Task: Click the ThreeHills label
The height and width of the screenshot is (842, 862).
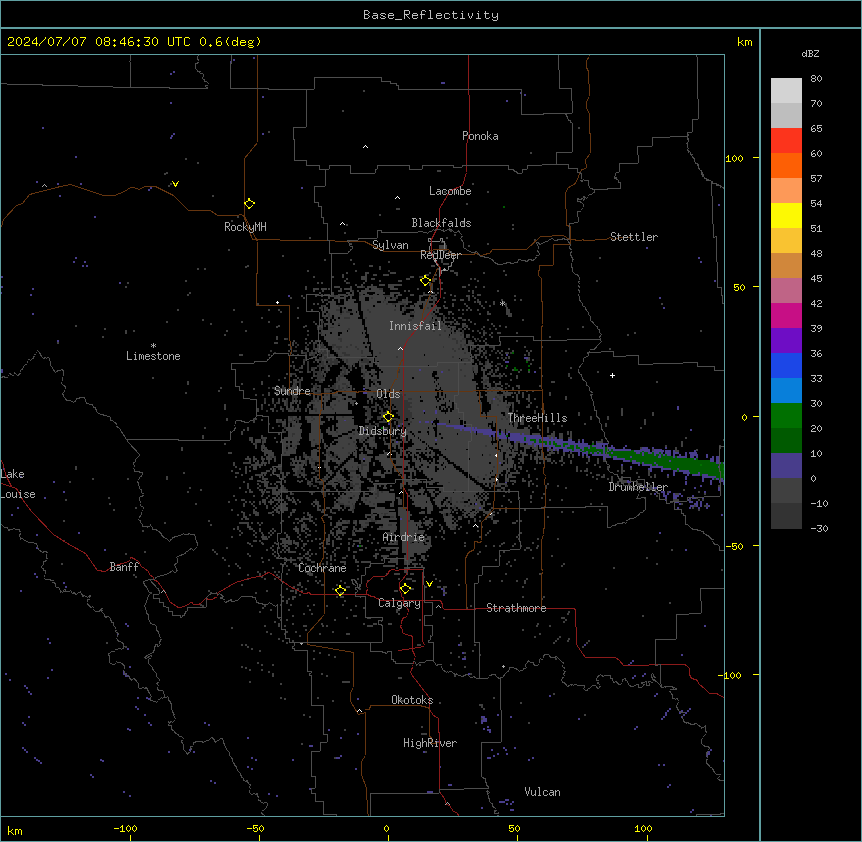Action: 537,418
